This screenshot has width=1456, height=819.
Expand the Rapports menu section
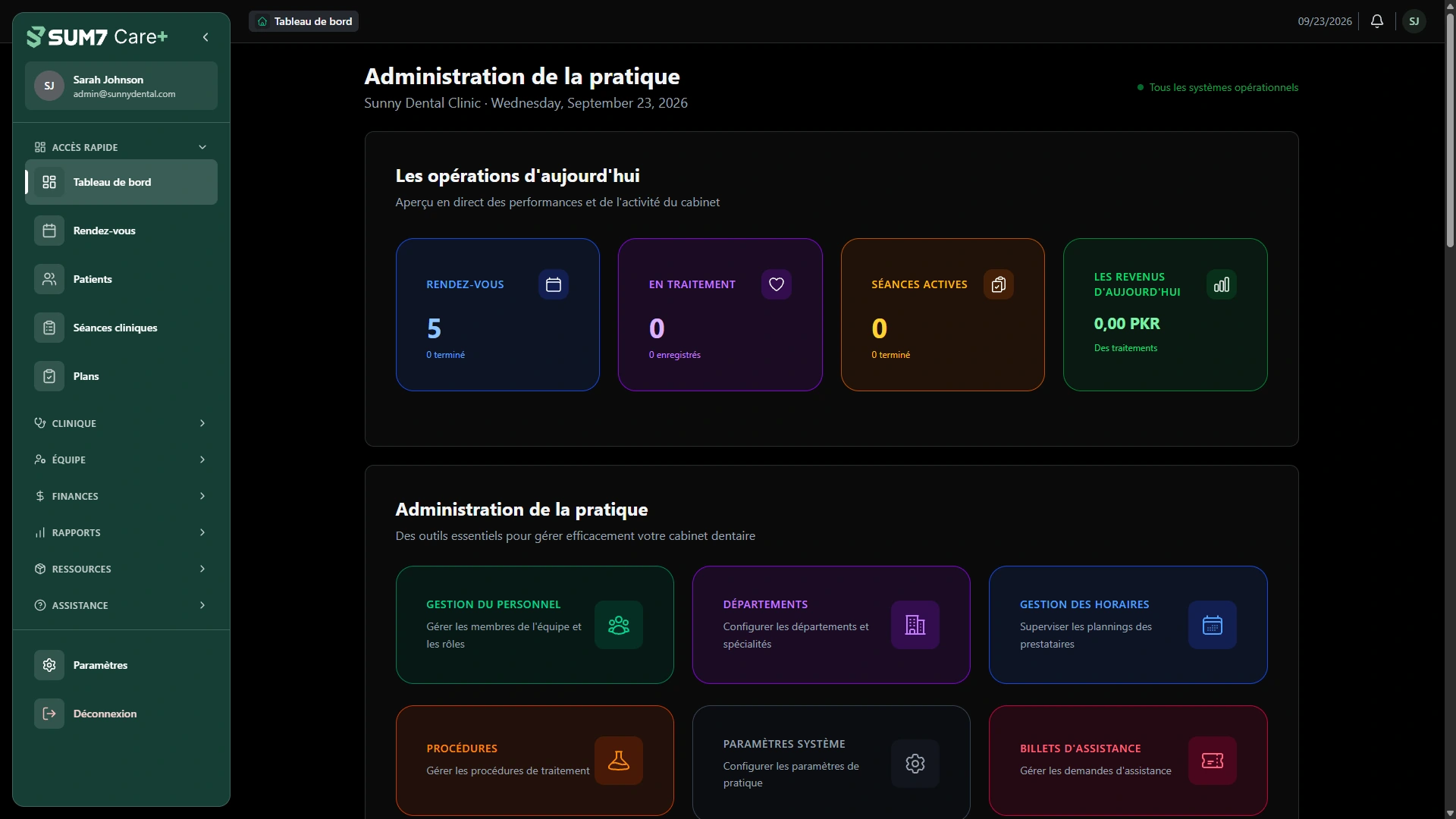(121, 532)
